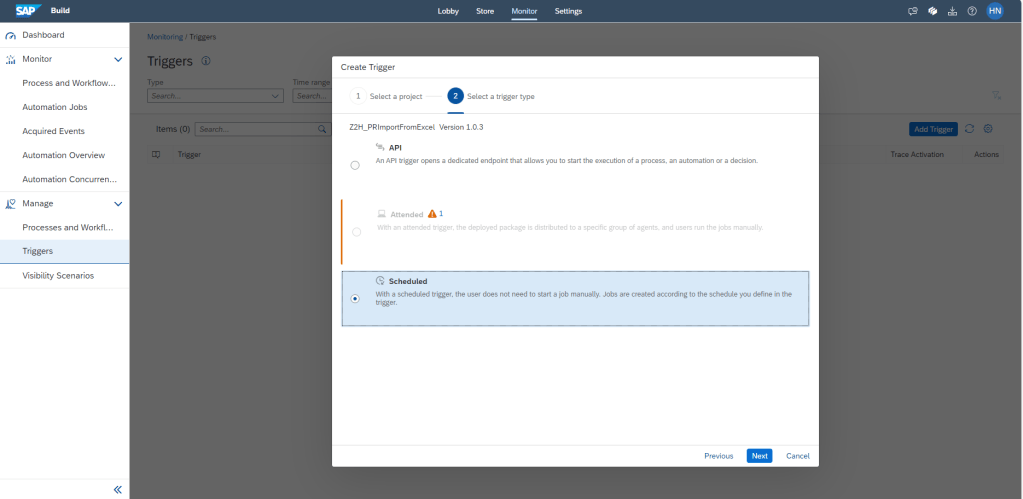Click the Triggers info icon
Screen dimensions: 1023x499
(x=206, y=61)
